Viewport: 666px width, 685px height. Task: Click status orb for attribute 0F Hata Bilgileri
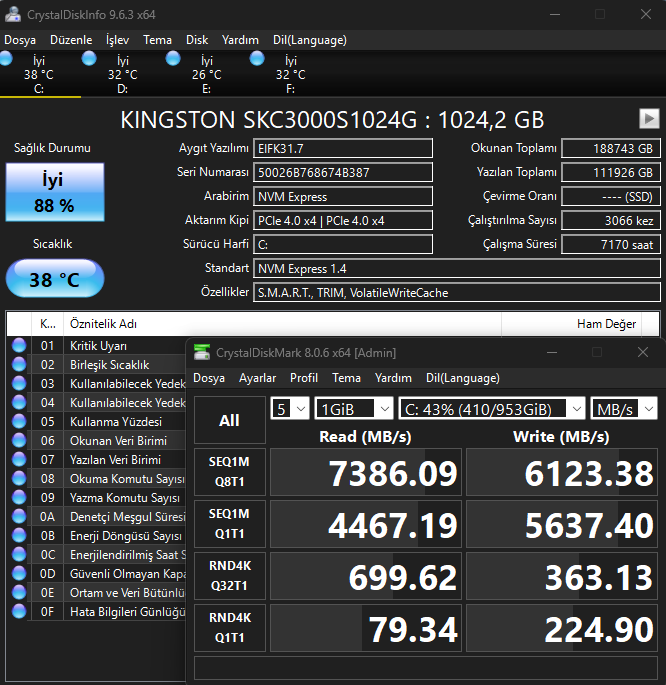pyautogui.click(x=19, y=612)
